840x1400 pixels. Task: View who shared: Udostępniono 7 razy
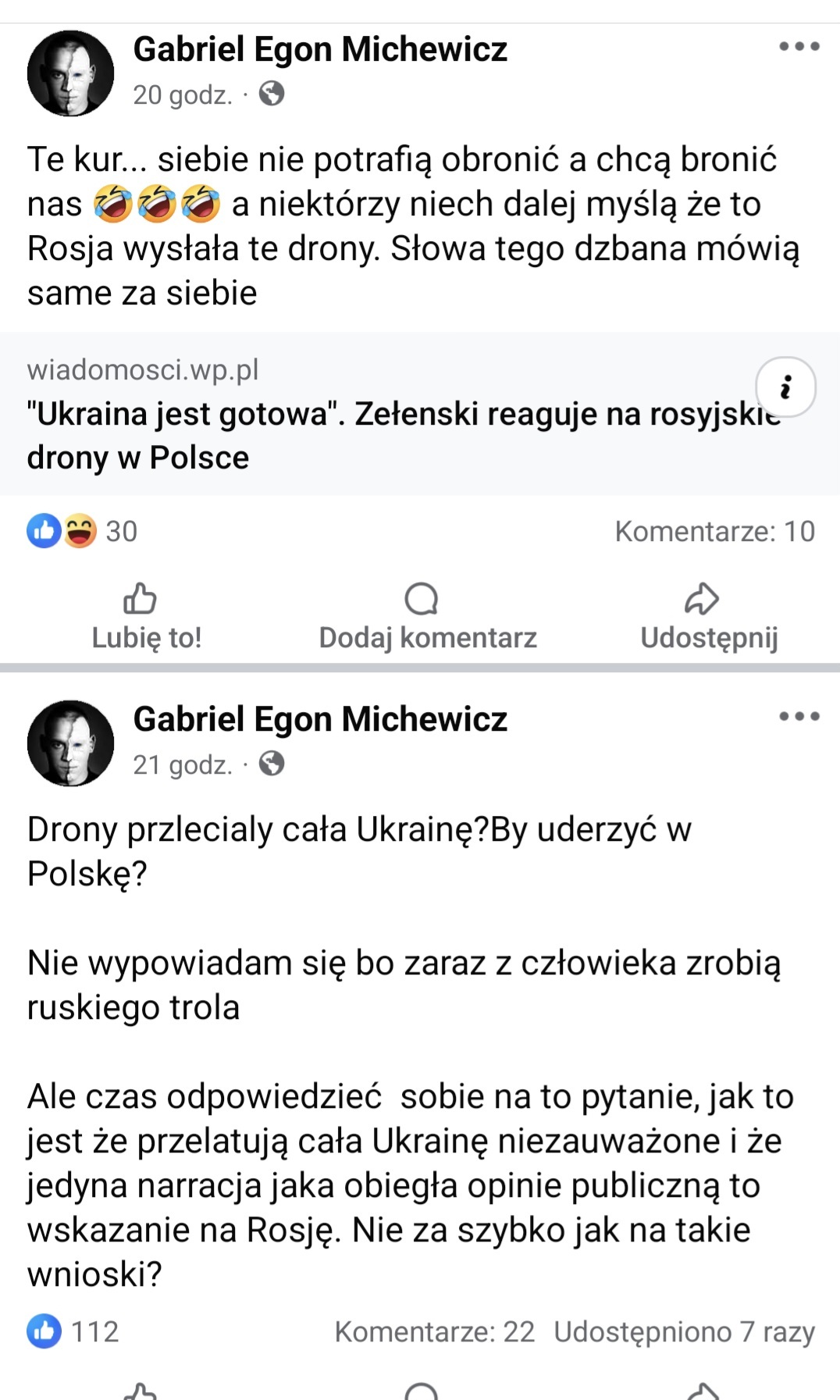tap(684, 1331)
